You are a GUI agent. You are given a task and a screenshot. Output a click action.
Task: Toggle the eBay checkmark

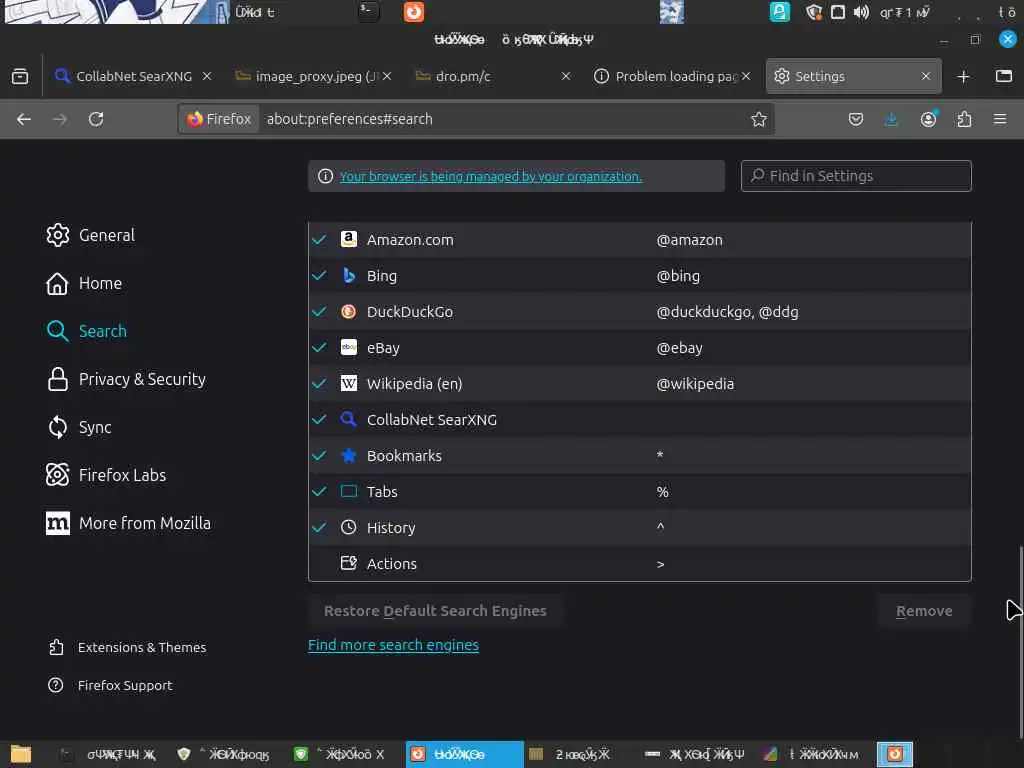(x=319, y=347)
